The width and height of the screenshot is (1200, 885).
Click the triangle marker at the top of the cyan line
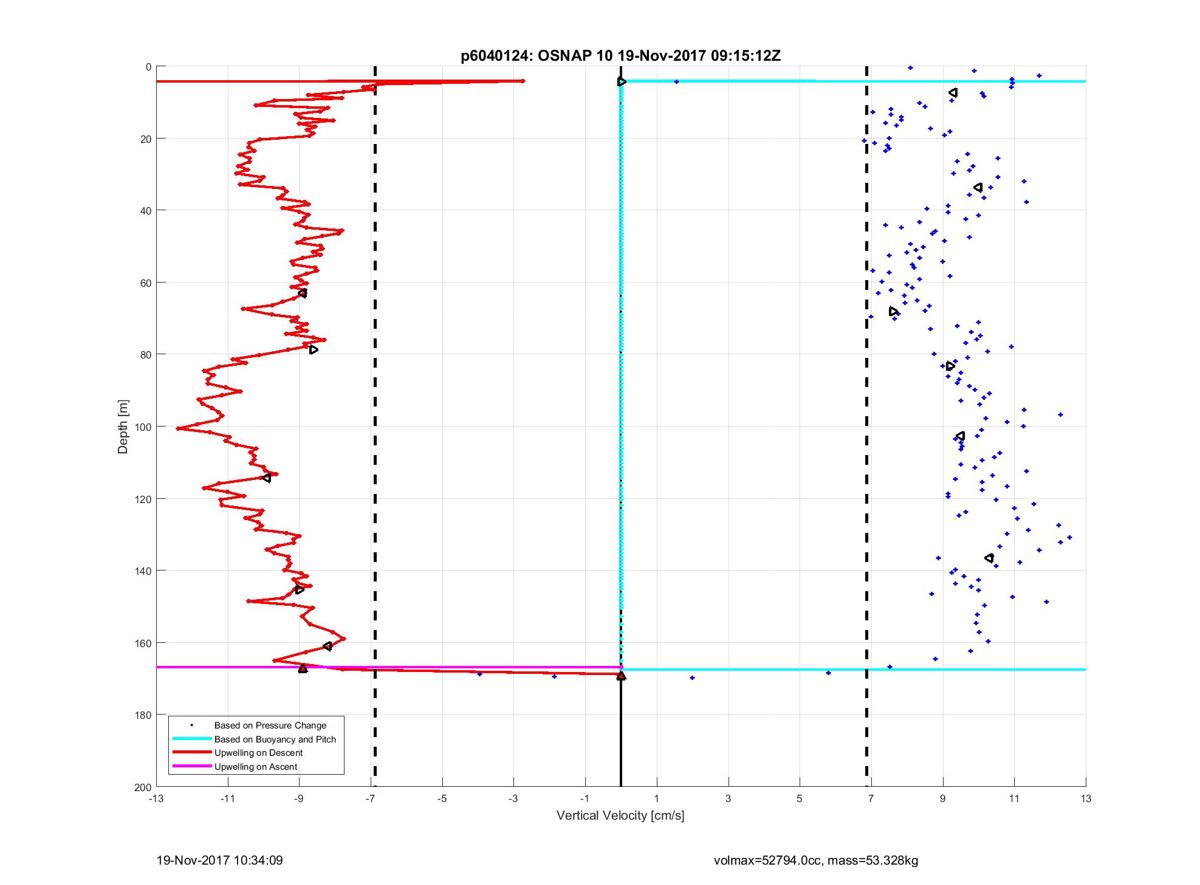[x=621, y=81]
